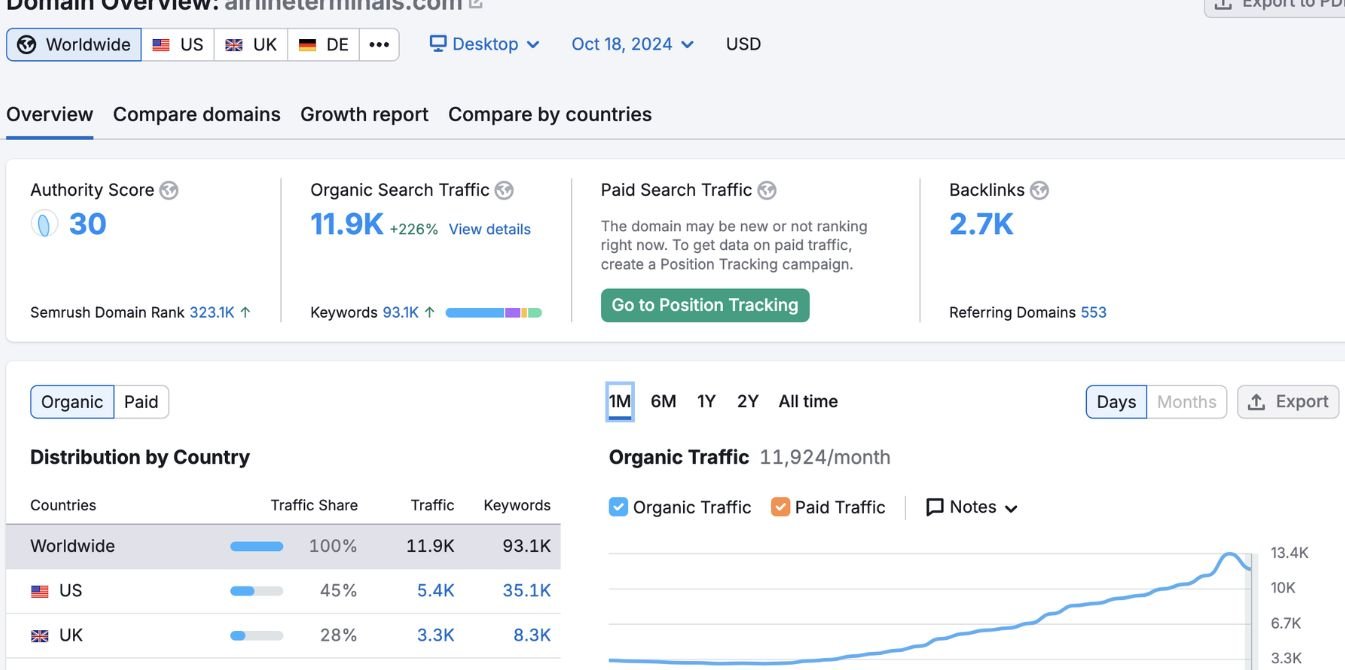Click the keywords distribution color bar
1345x670 pixels.
tap(493, 313)
